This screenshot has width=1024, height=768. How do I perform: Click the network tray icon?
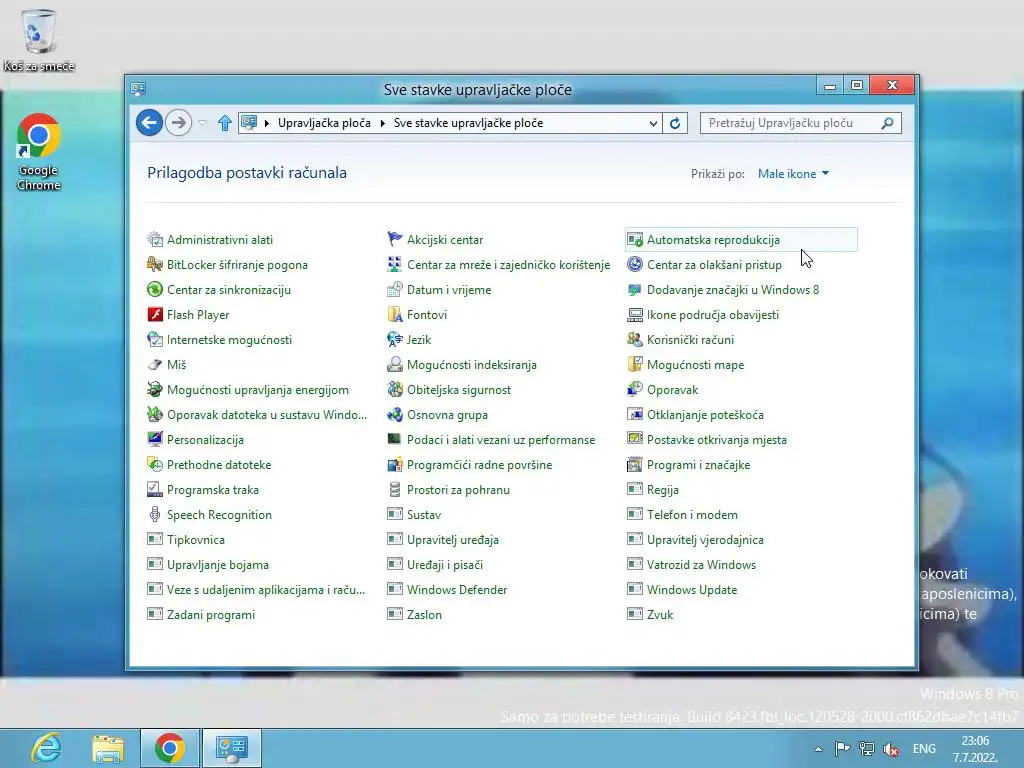(x=867, y=749)
